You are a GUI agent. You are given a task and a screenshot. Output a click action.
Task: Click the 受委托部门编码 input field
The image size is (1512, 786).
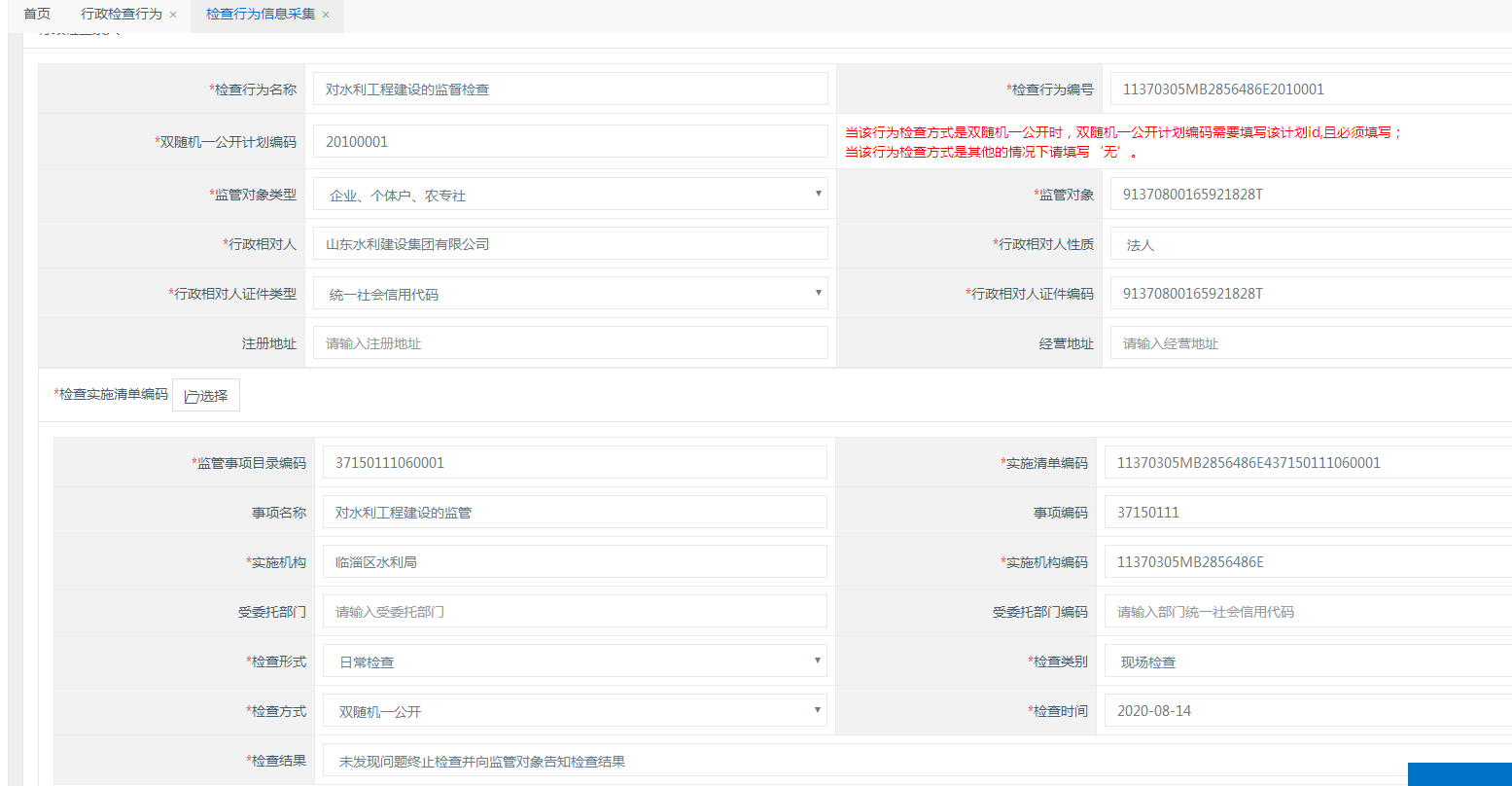[1308, 611]
